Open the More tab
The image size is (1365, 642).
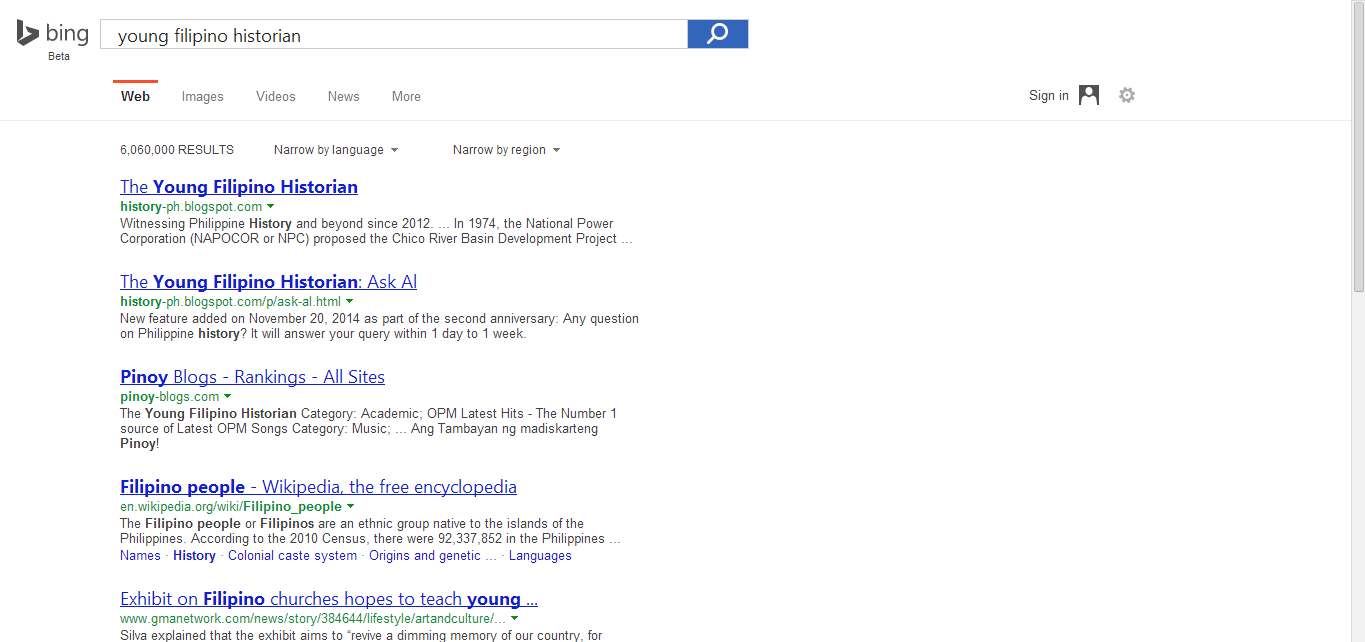406,96
